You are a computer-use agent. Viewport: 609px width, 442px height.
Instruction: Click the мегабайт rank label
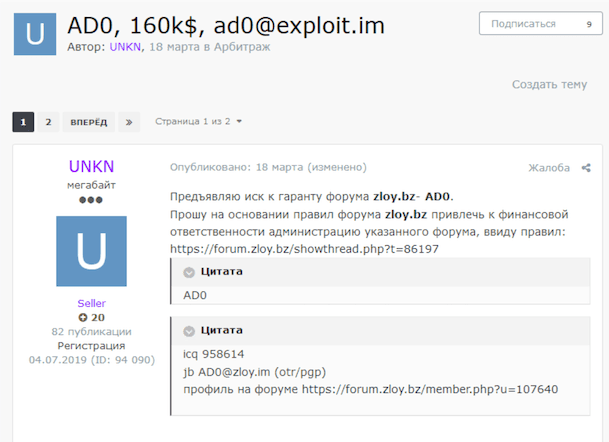click(x=91, y=185)
